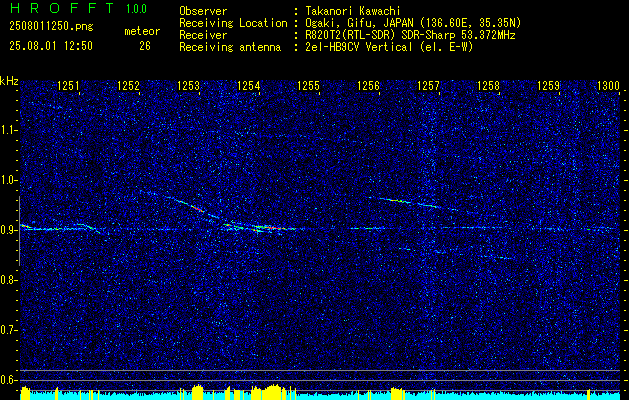Click the yellow signal bar under 1253
Image resolution: width=629 pixels, height=400 pixels.
(197, 392)
